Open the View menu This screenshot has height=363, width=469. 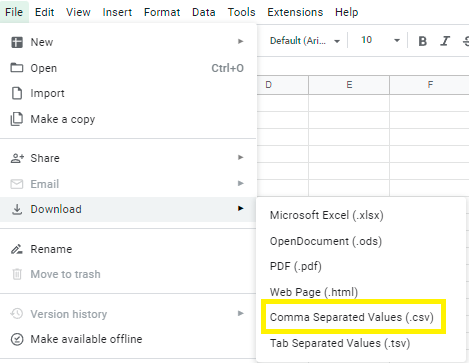tap(78, 12)
